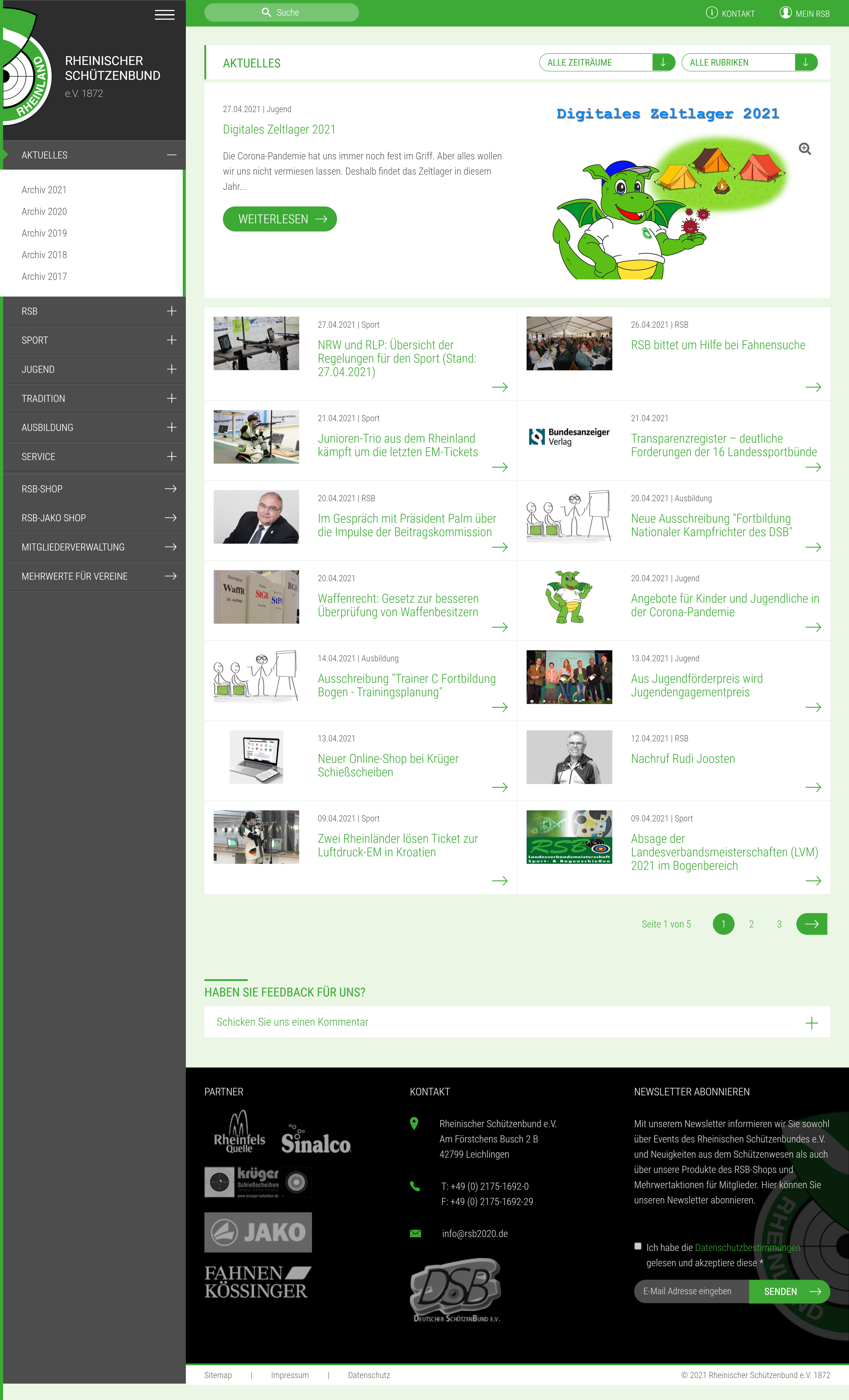849x1400 pixels.
Task: Click arrow on Transparenzregister article
Action: point(813,467)
